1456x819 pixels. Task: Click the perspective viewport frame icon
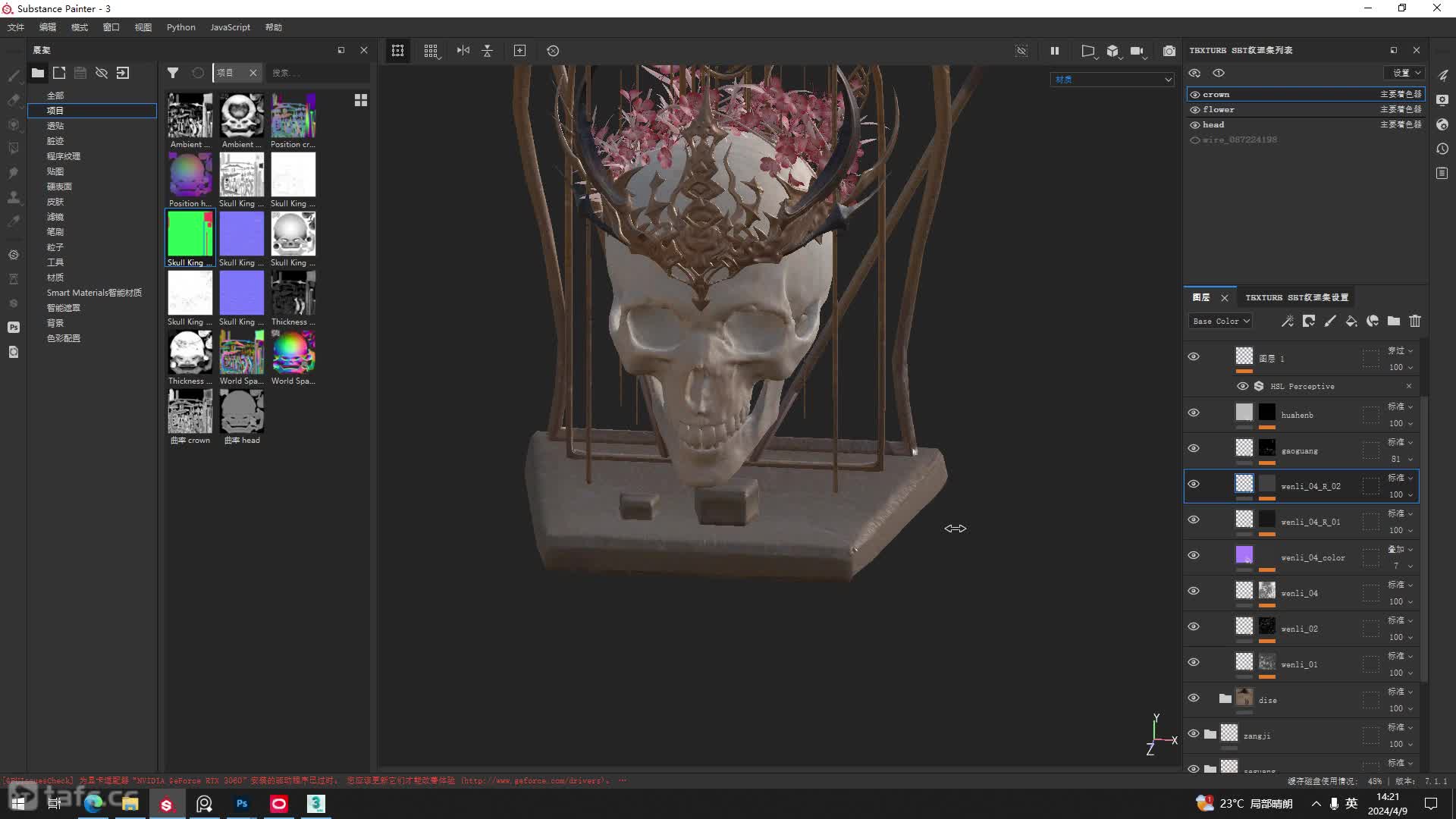[x=1088, y=51]
